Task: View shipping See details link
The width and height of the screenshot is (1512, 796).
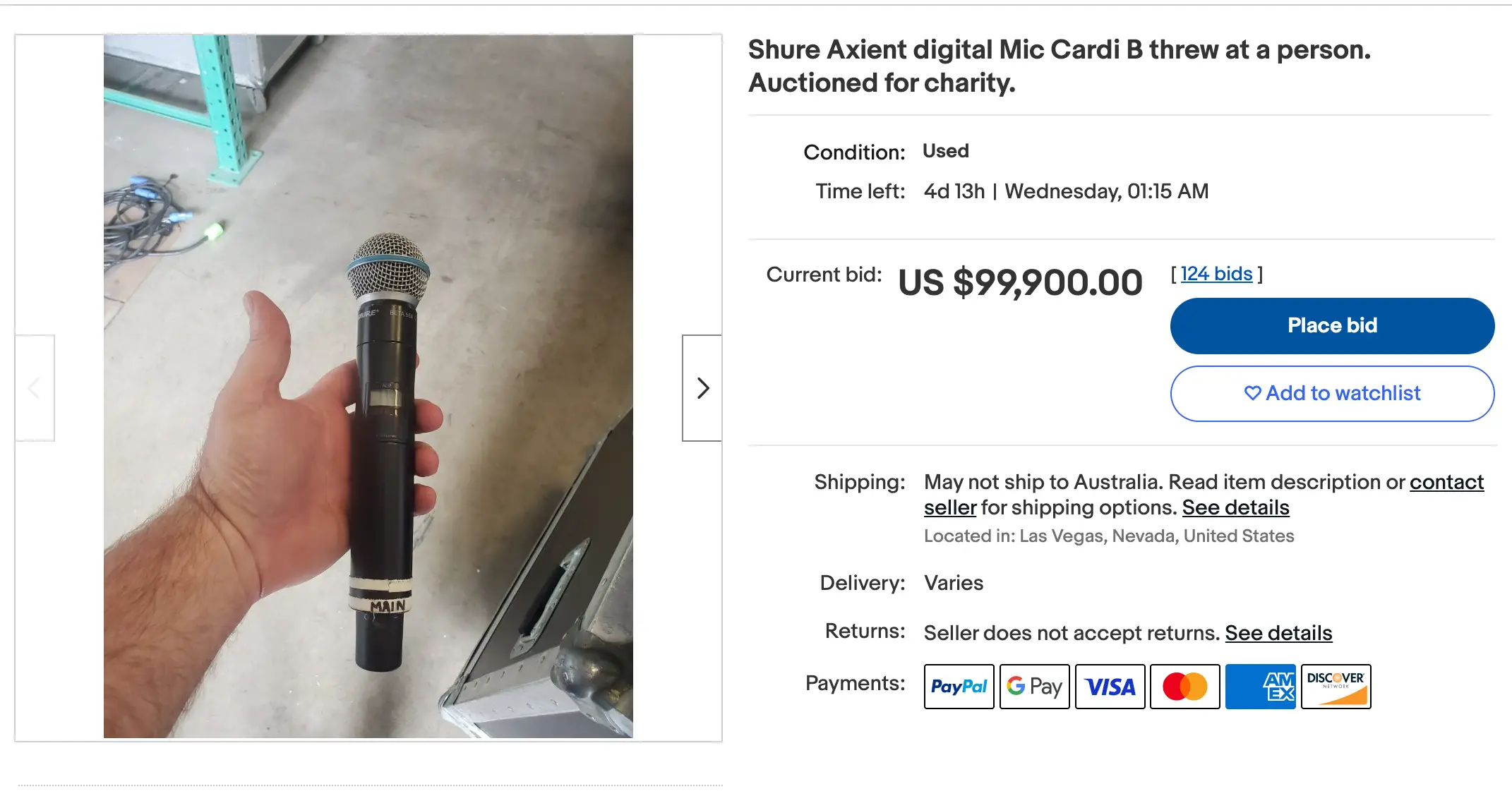Action: click(x=1235, y=507)
